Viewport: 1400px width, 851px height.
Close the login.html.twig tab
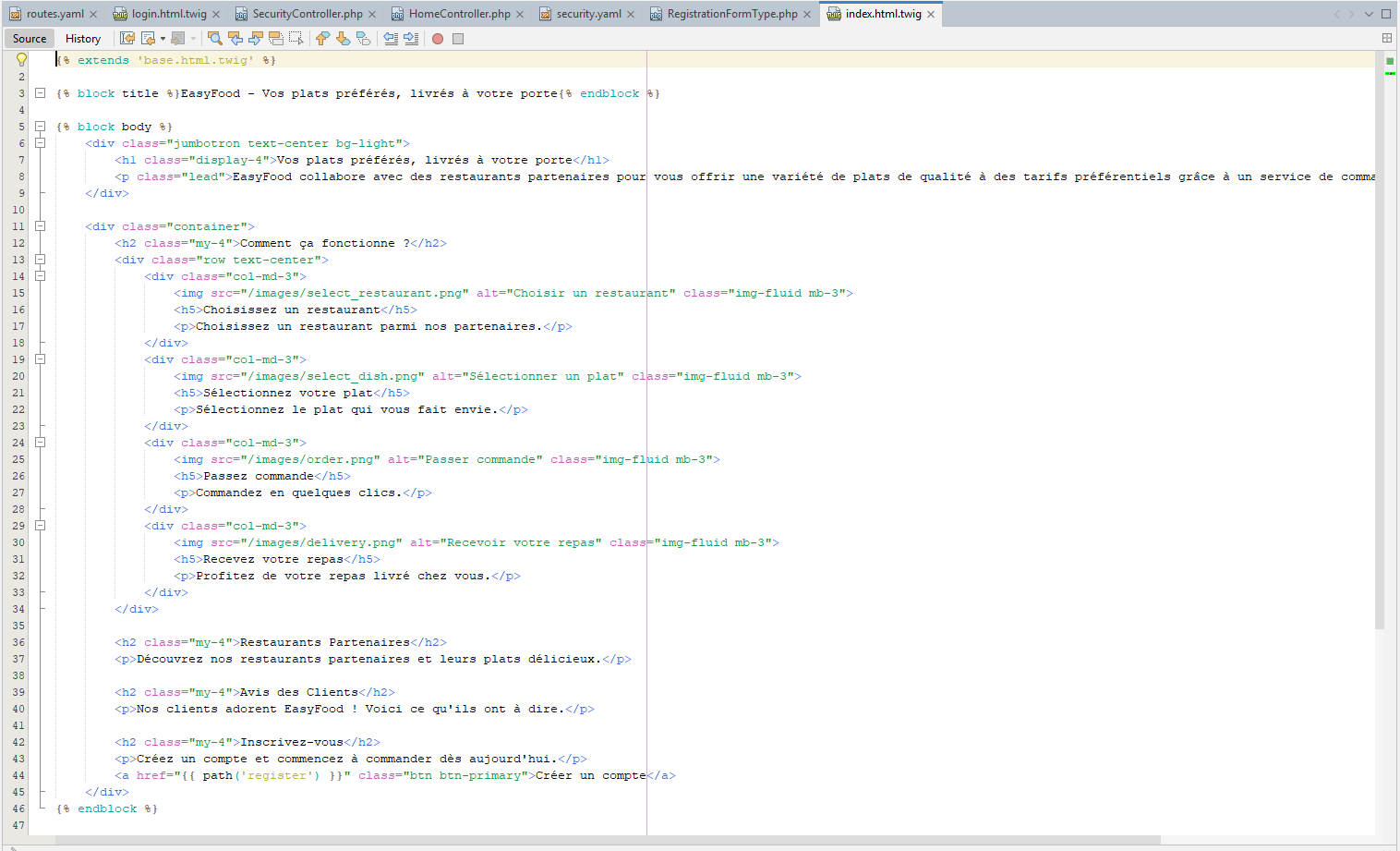216,14
